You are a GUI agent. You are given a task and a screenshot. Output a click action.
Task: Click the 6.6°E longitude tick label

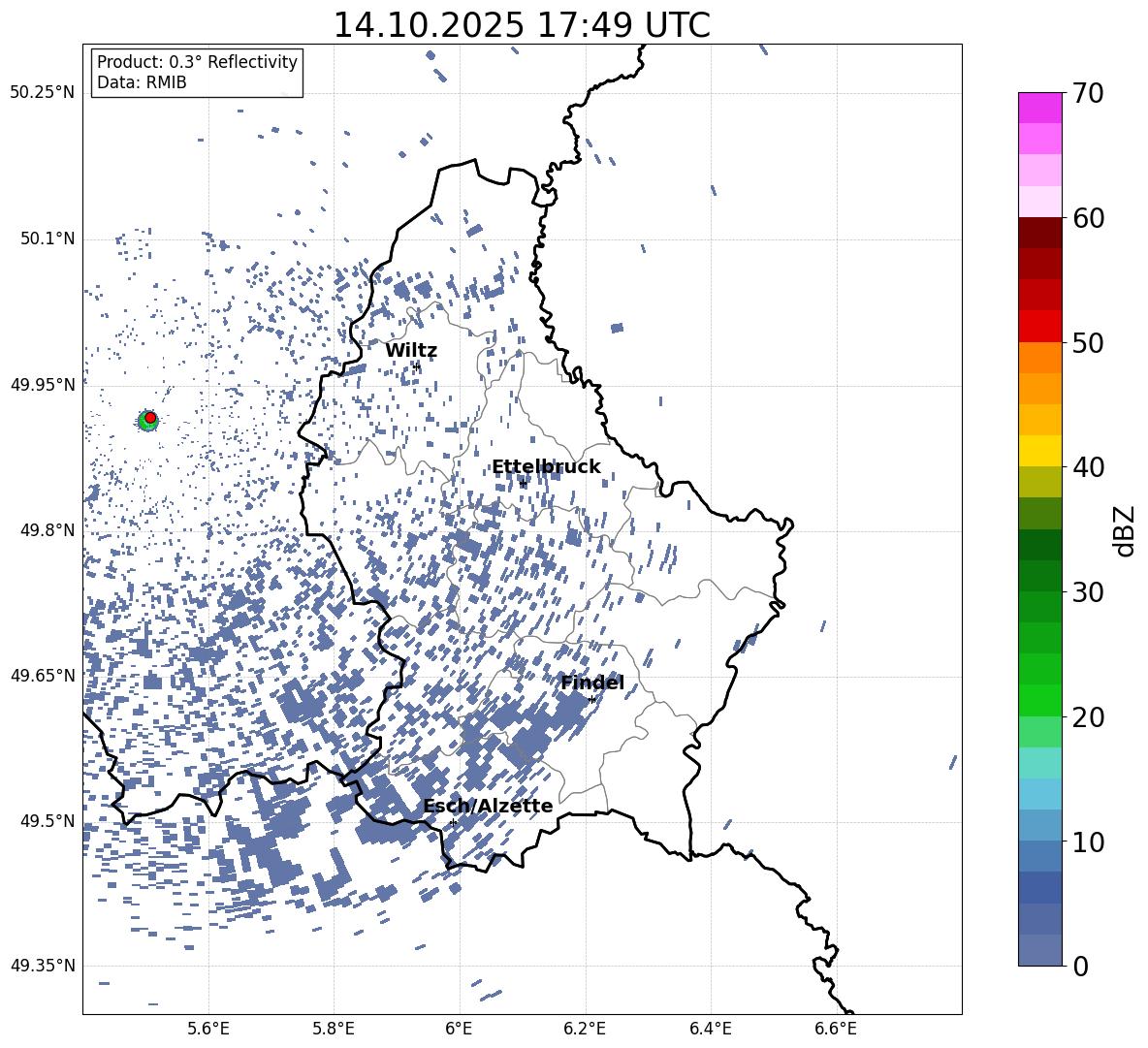[836, 1030]
